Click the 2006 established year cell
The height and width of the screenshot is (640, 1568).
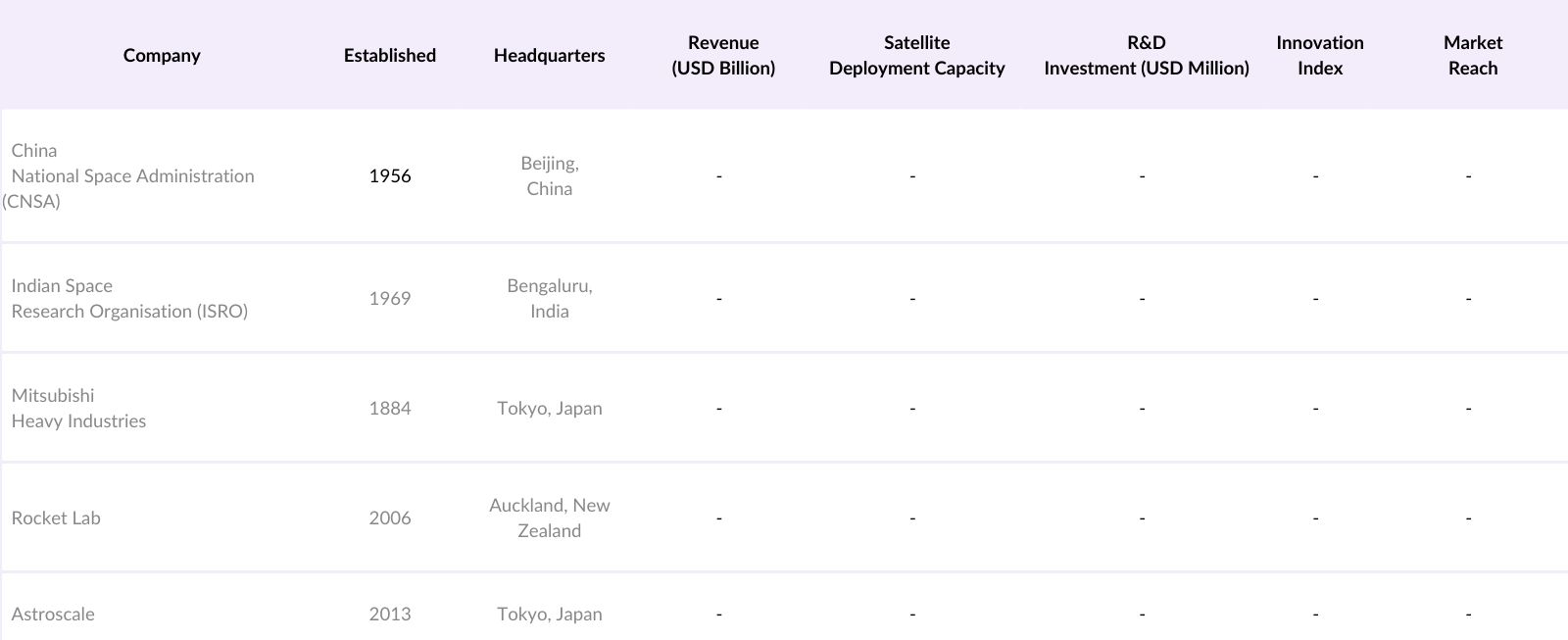389,518
